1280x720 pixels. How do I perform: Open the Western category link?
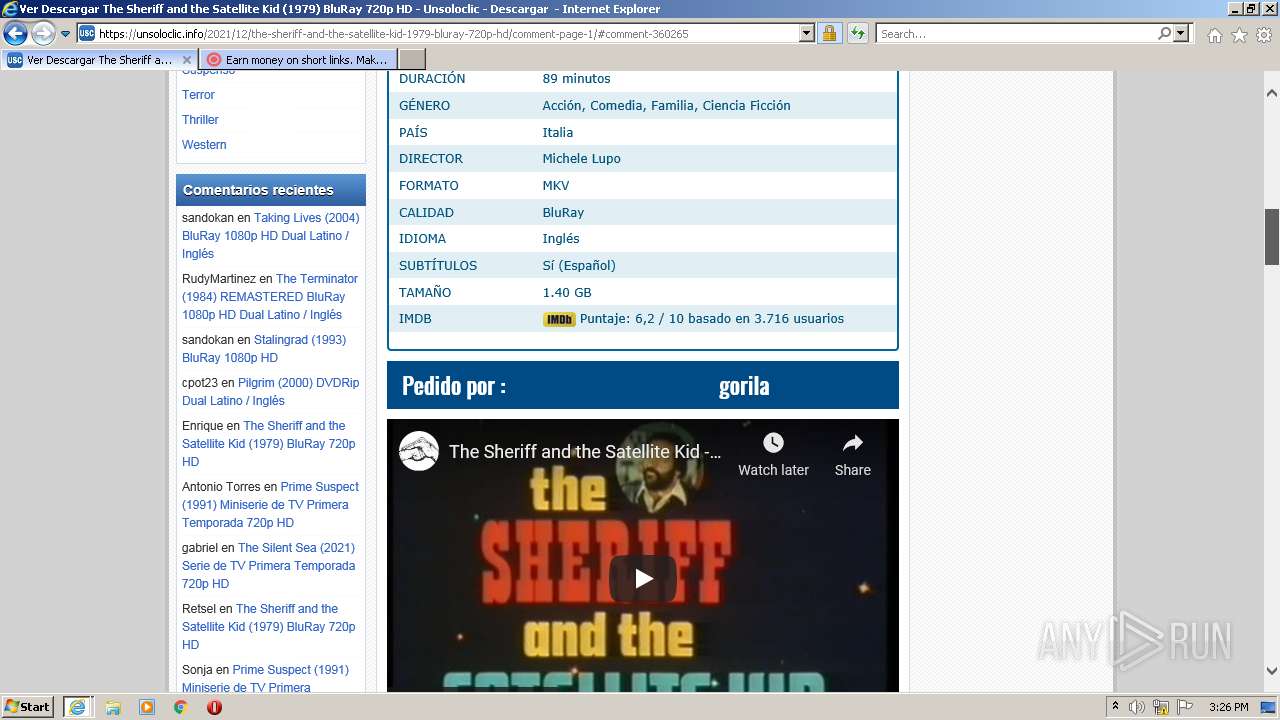click(x=204, y=145)
